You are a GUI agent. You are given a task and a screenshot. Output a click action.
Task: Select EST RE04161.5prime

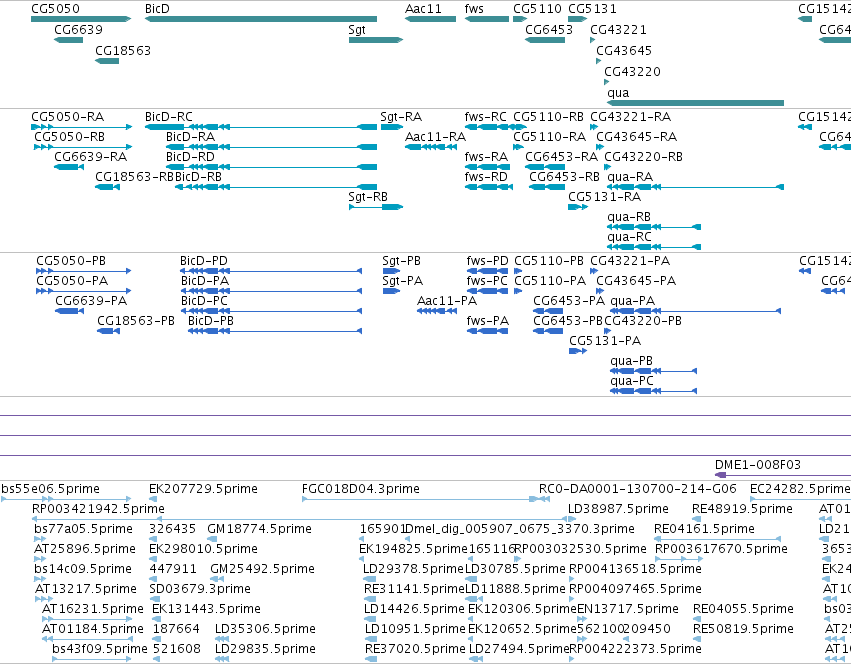click(717, 539)
